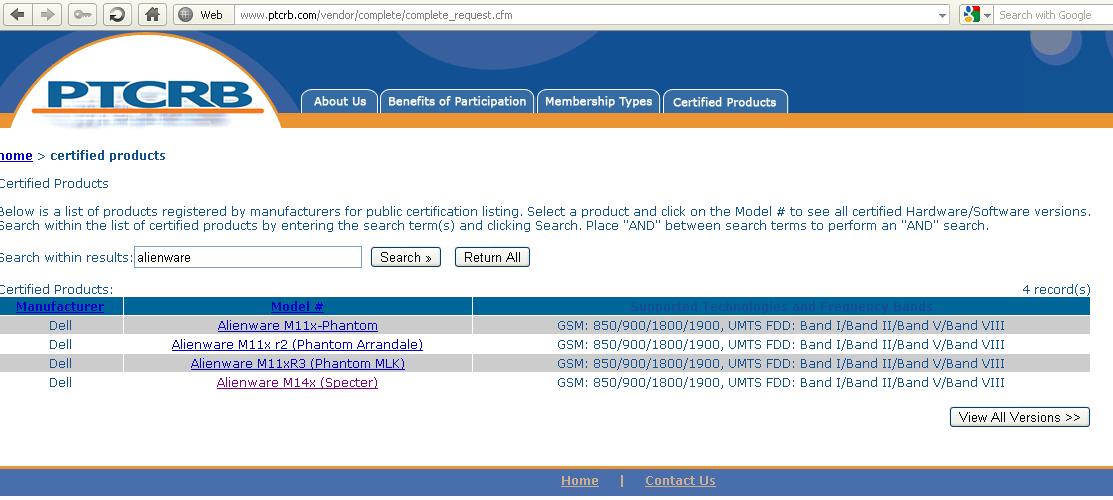Click the PTCRB logo
Viewport: 1113px width, 500px height.
pos(150,97)
